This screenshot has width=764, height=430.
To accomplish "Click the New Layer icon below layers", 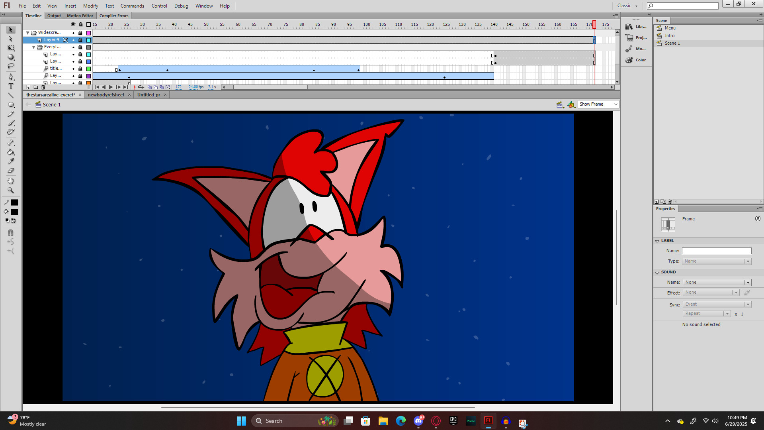I will click(28, 87).
